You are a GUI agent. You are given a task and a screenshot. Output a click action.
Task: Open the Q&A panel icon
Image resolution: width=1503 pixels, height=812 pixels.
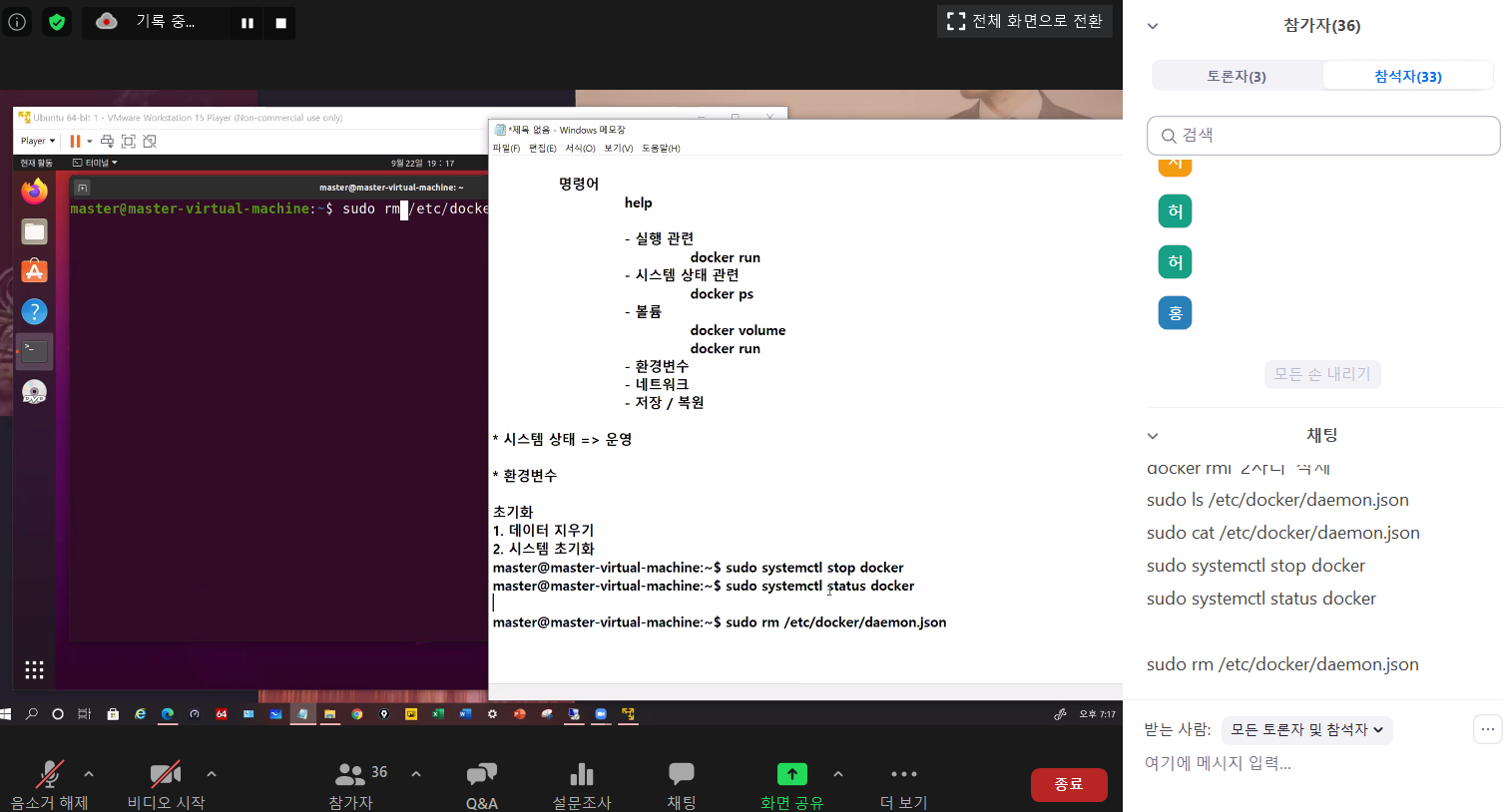(481, 775)
